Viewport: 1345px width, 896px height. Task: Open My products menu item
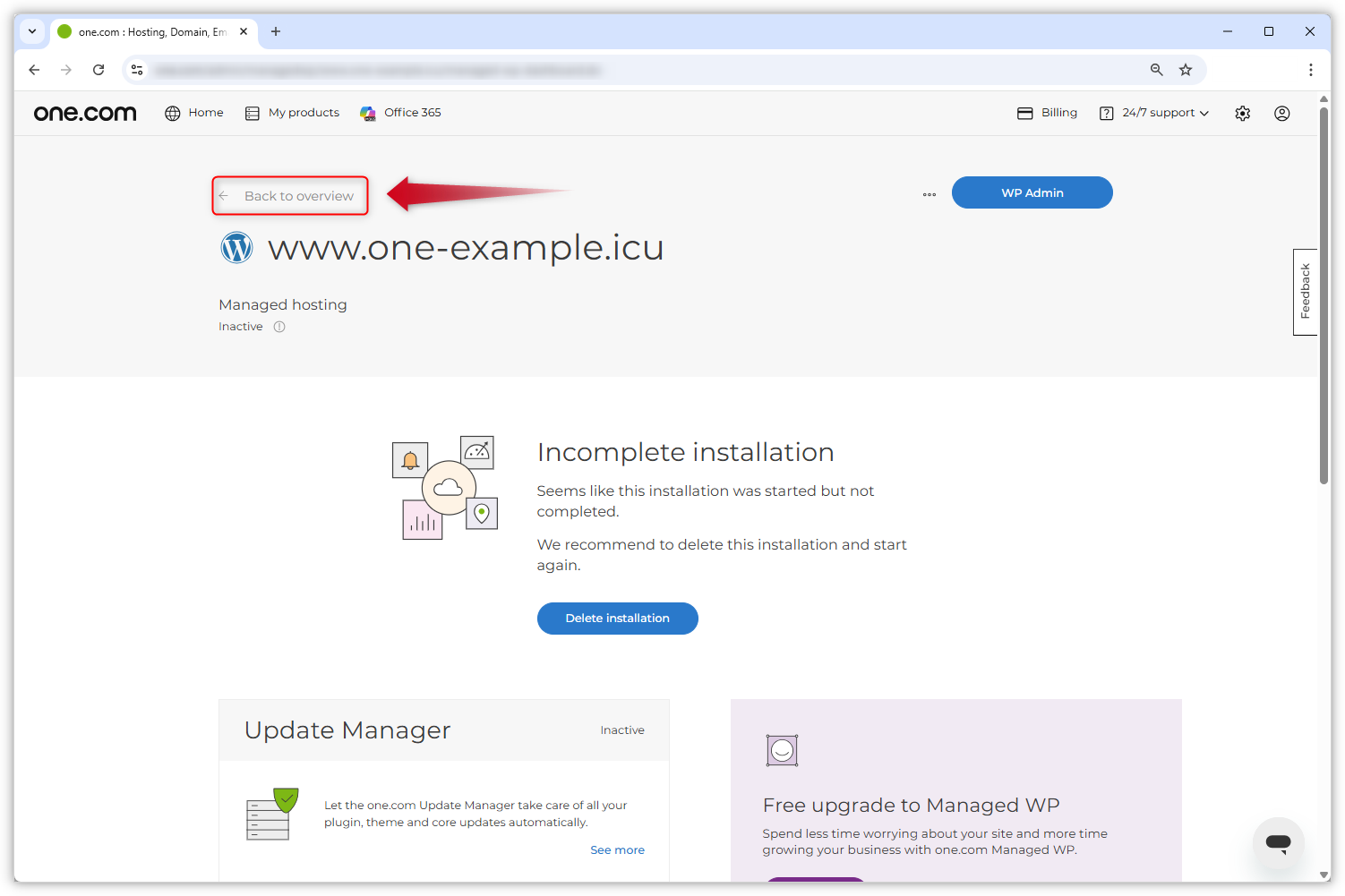[x=304, y=113]
